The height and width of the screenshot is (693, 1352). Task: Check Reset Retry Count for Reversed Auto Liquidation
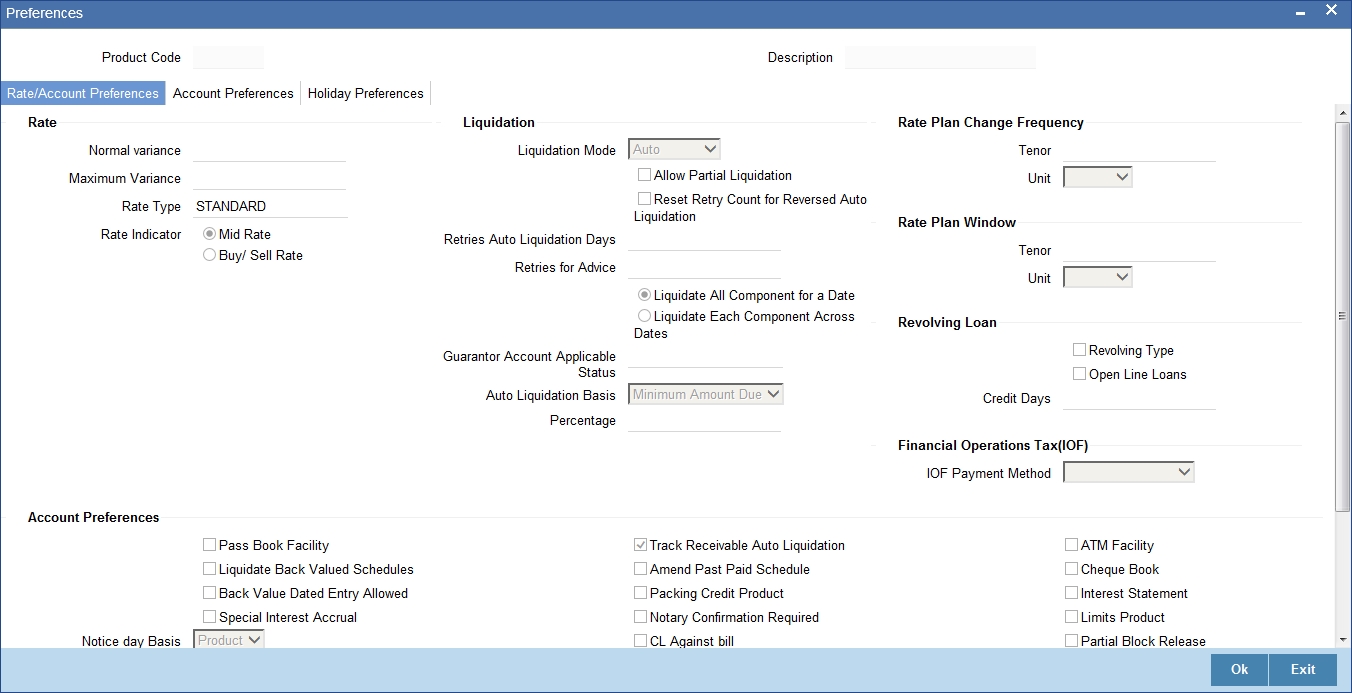(x=644, y=199)
